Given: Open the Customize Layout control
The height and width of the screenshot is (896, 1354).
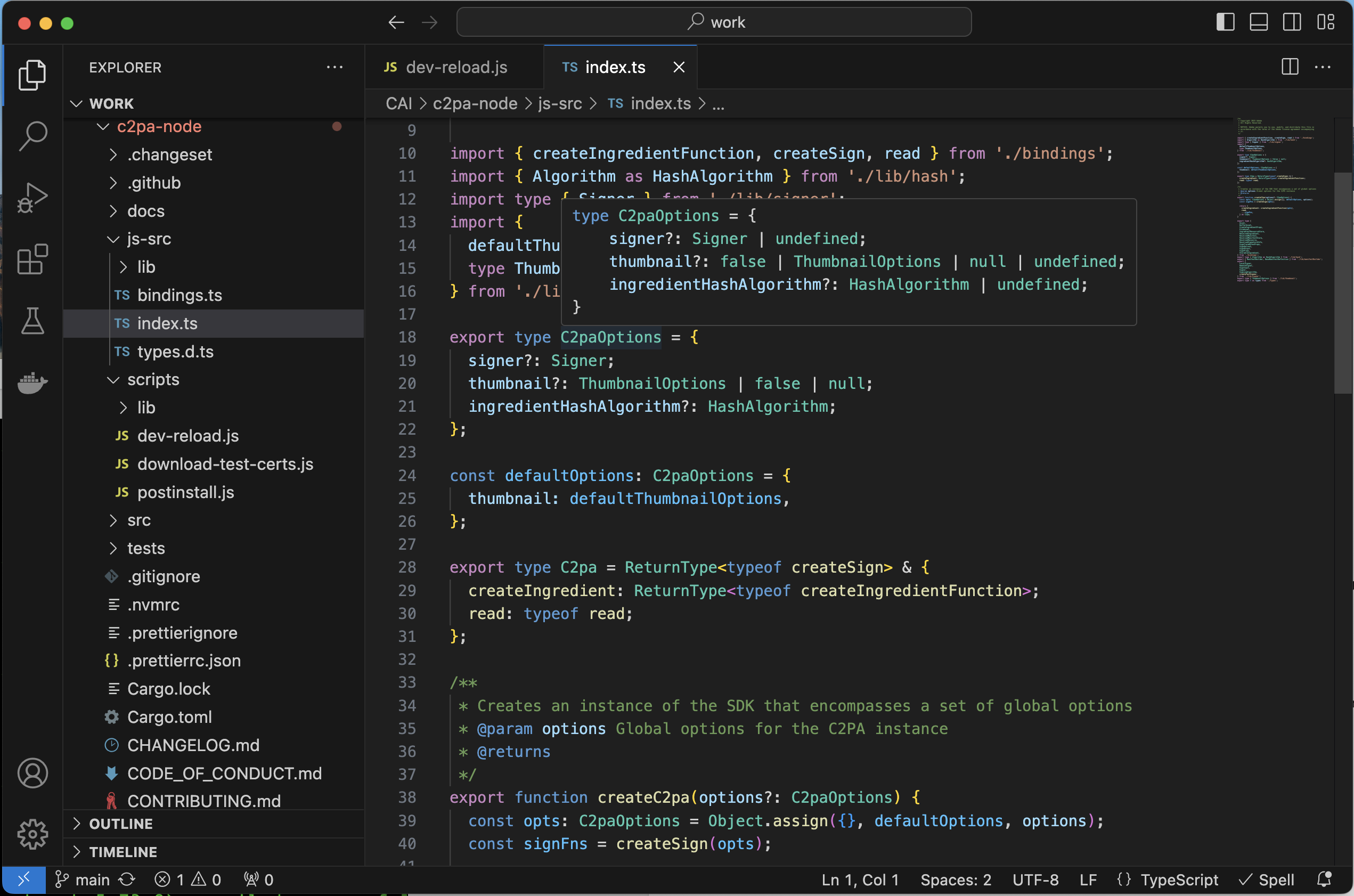Looking at the screenshot, I should point(1326,22).
